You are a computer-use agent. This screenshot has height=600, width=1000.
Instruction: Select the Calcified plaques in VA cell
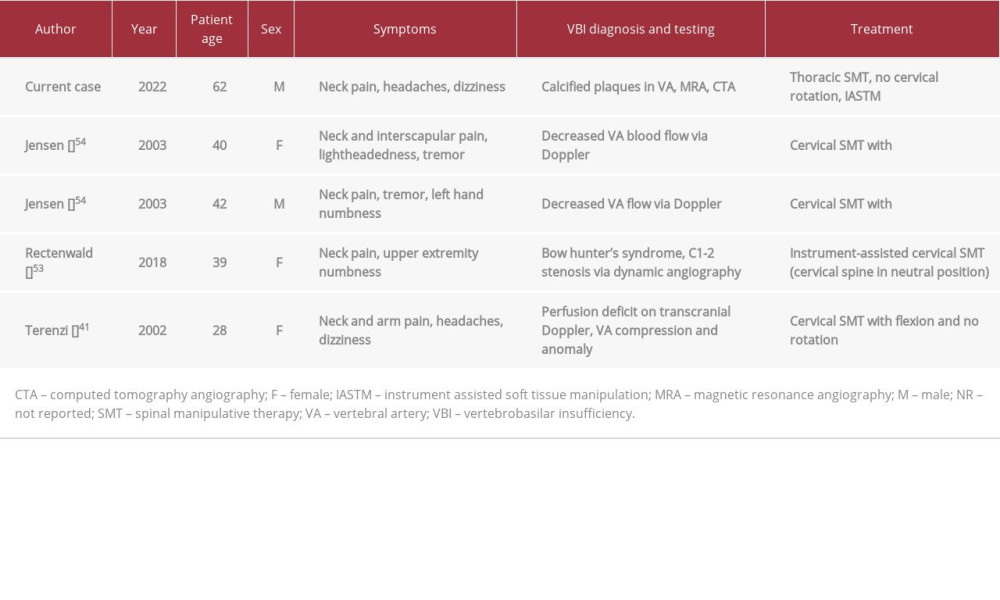(x=638, y=87)
